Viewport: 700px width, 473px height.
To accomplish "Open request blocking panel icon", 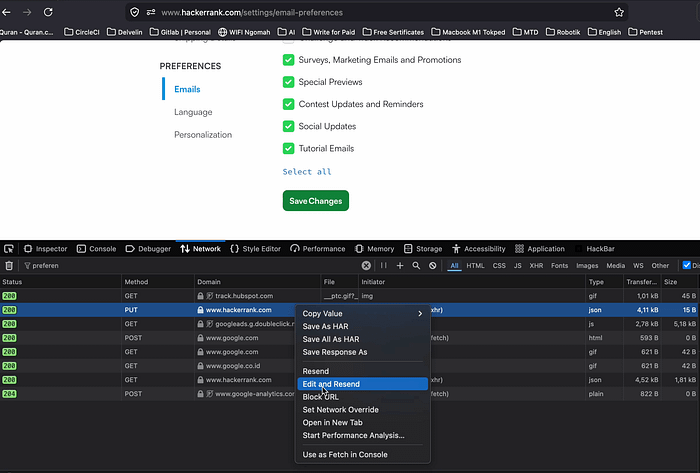I will (433, 266).
